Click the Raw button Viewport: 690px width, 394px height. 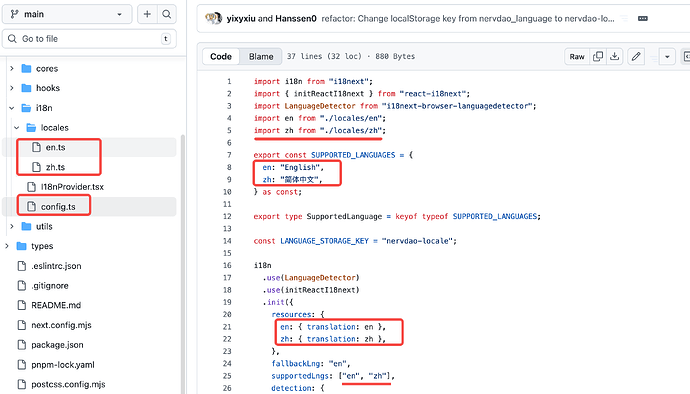577,56
